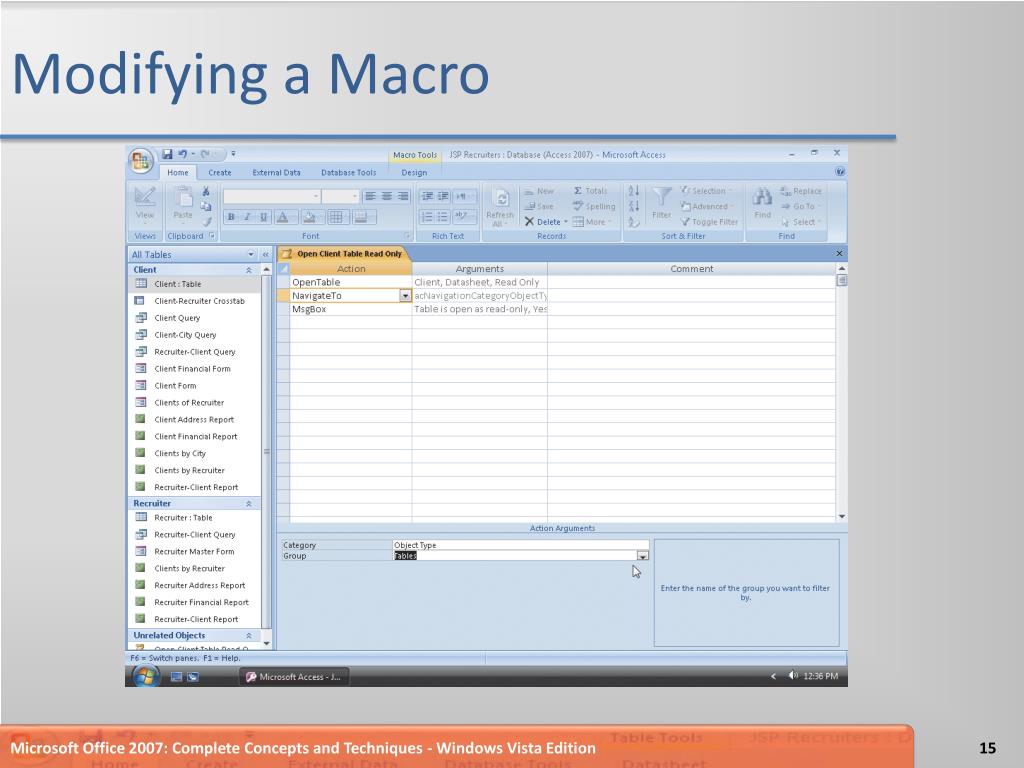Open the NavigateTo action dropdown arrow
This screenshot has width=1024, height=768.
pyautogui.click(x=405, y=296)
